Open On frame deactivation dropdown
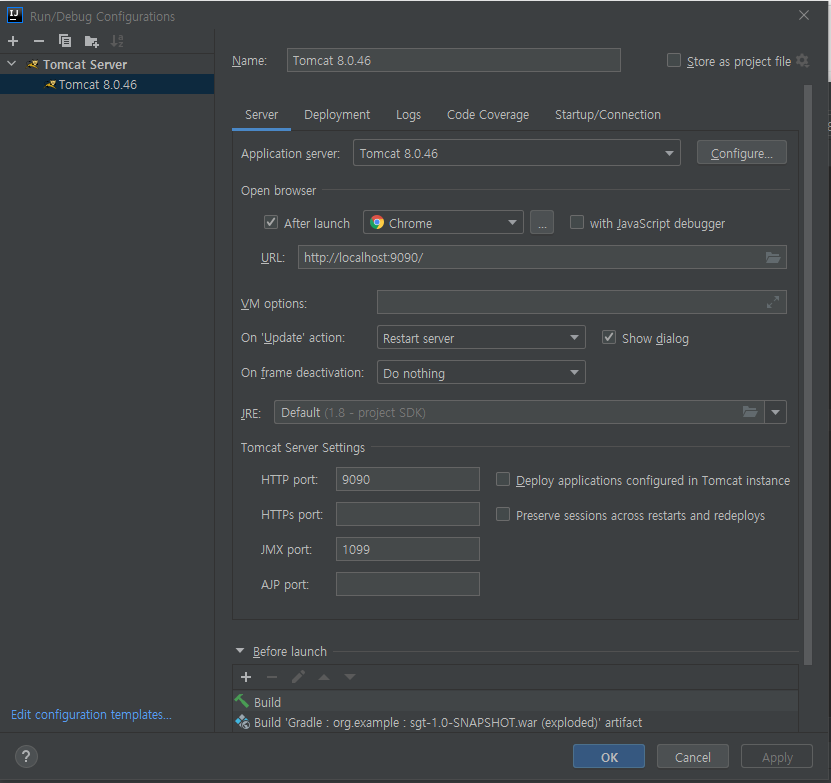 (x=481, y=372)
